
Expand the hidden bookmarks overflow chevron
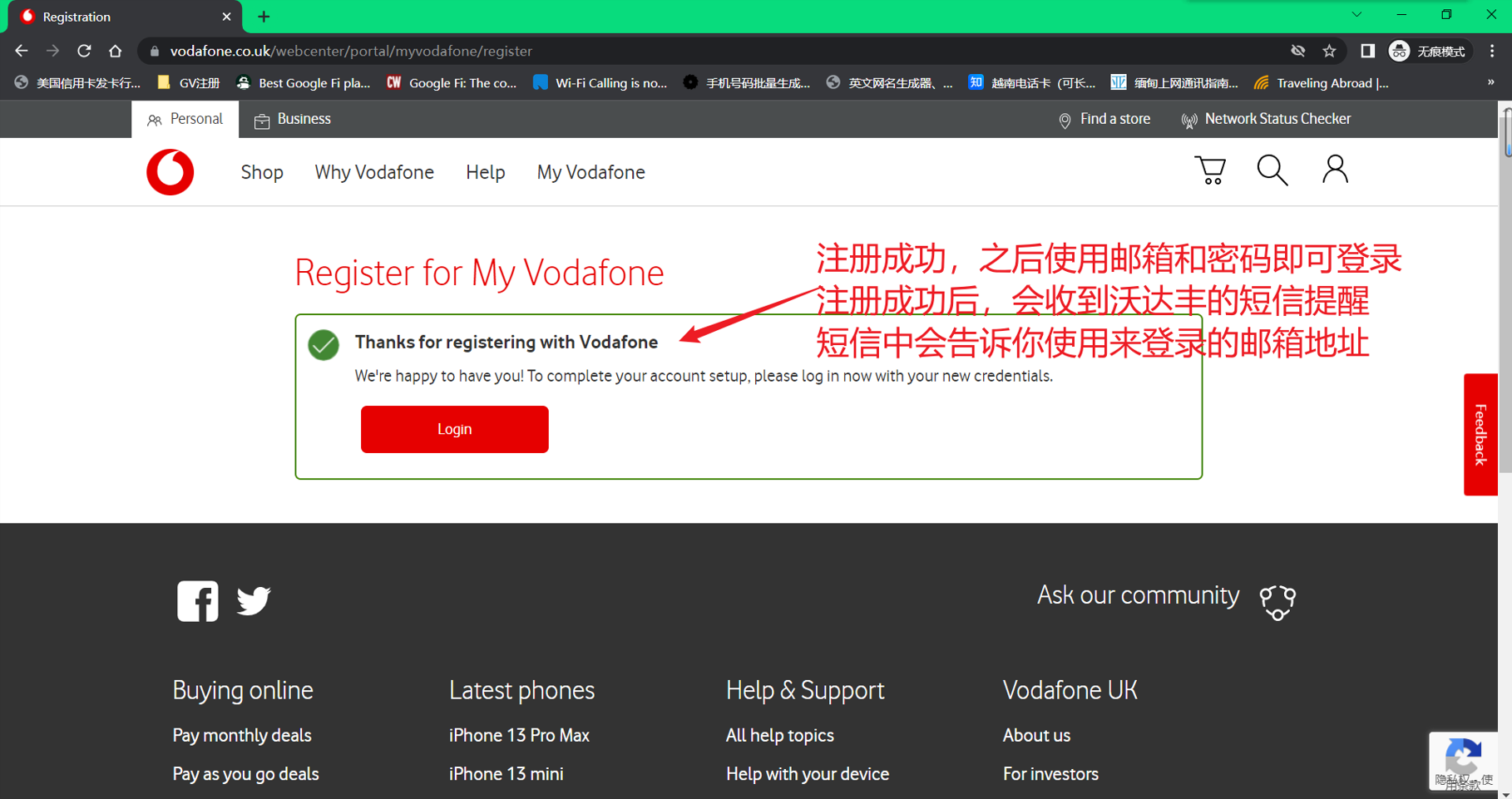[x=1490, y=82]
